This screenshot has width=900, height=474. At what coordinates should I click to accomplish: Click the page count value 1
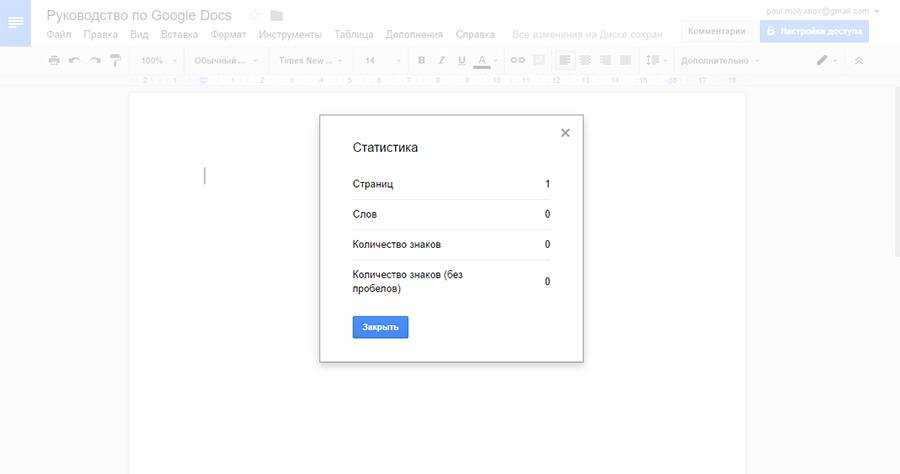click(x=548, y=184)
